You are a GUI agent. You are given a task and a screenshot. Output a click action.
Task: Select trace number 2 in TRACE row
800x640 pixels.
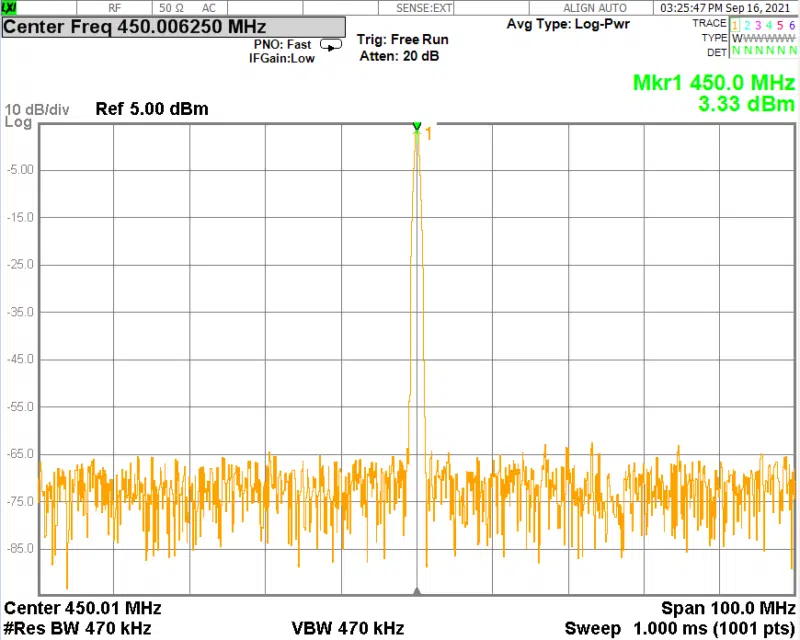[747, 24]
